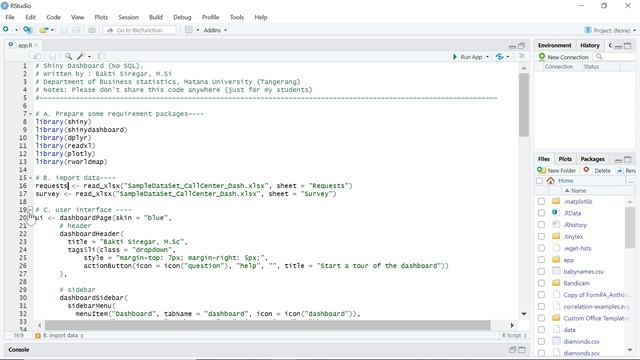Click the Code Tools magic wand icon

[80, 56]
